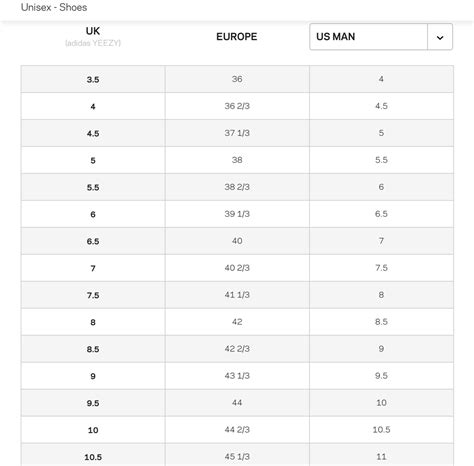
Task: Click the Unisex - Shoes heading
Action: [54, 7]
